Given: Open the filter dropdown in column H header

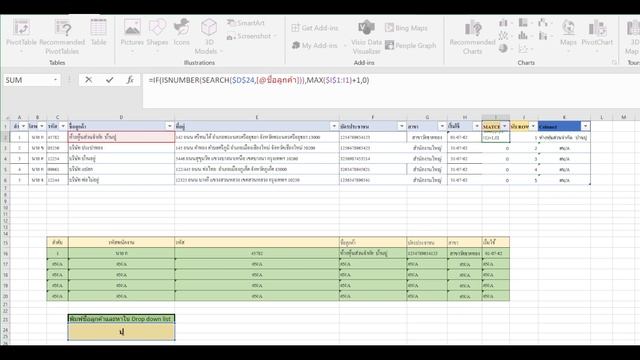Looking at the screenshot, I should 476,126.
